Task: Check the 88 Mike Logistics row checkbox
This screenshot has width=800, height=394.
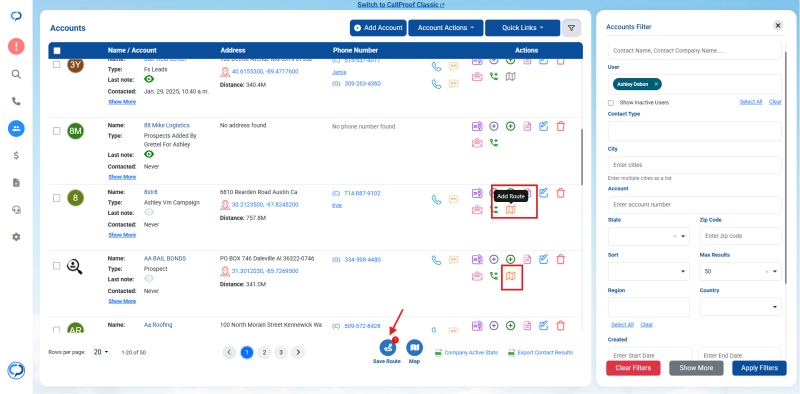Action: [57, 131]
